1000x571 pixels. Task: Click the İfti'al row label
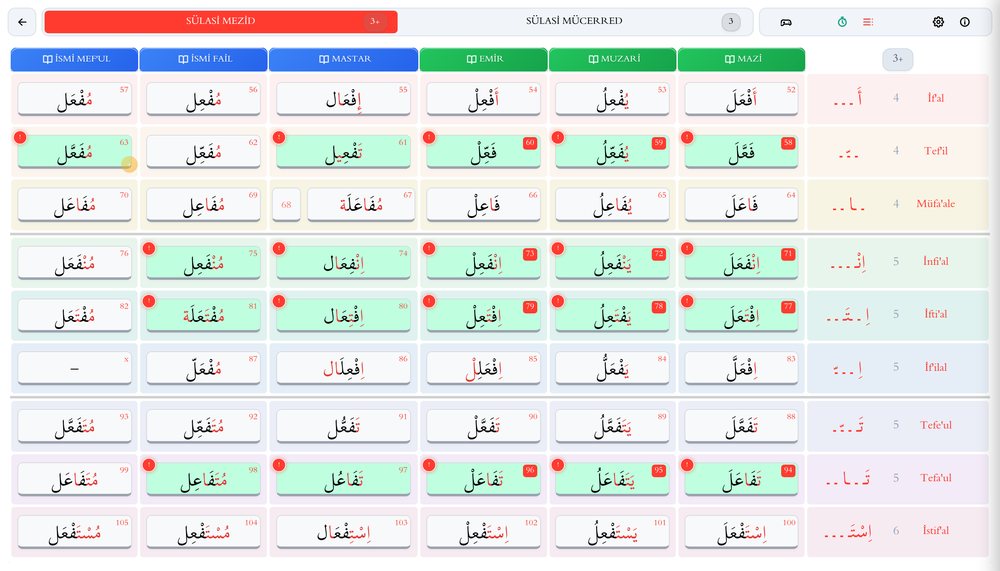click(x=936, y=315)
